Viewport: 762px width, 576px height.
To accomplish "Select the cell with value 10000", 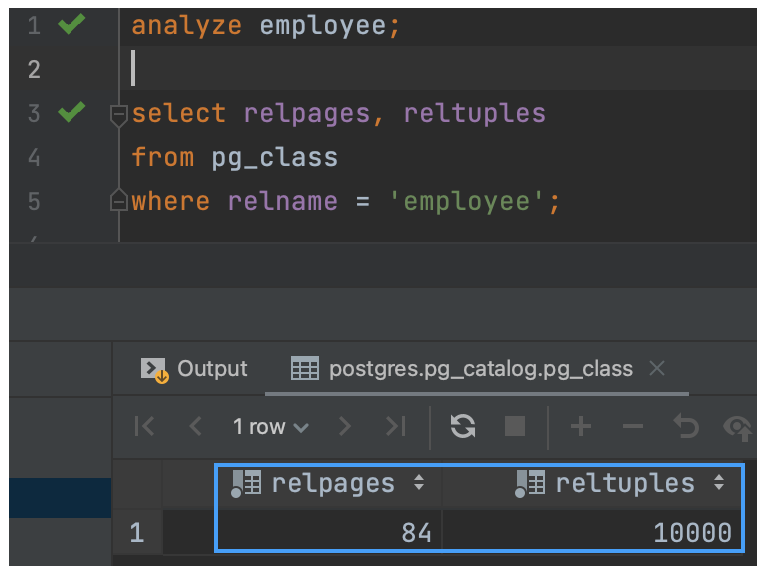I will pyautogui.click(x=591, y=532).
